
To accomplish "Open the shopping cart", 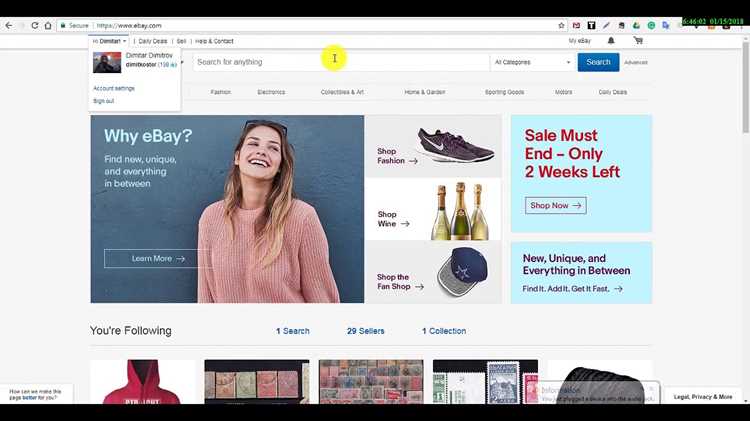I will click(x=638, y=41).
